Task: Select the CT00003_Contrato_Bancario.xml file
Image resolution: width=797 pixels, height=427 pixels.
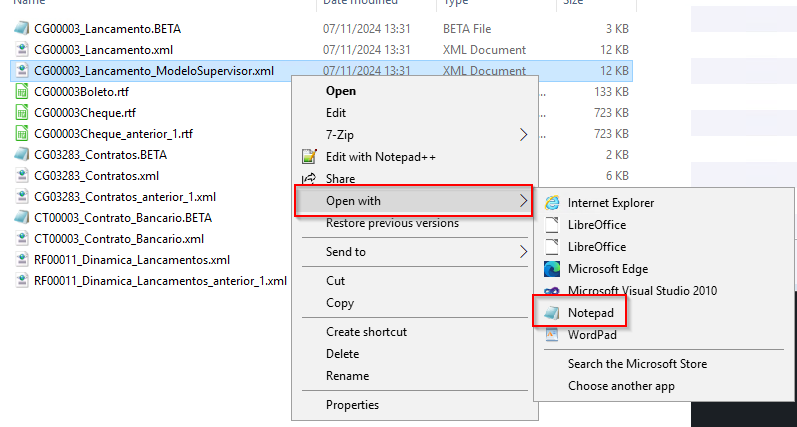Action: (118, 239)
